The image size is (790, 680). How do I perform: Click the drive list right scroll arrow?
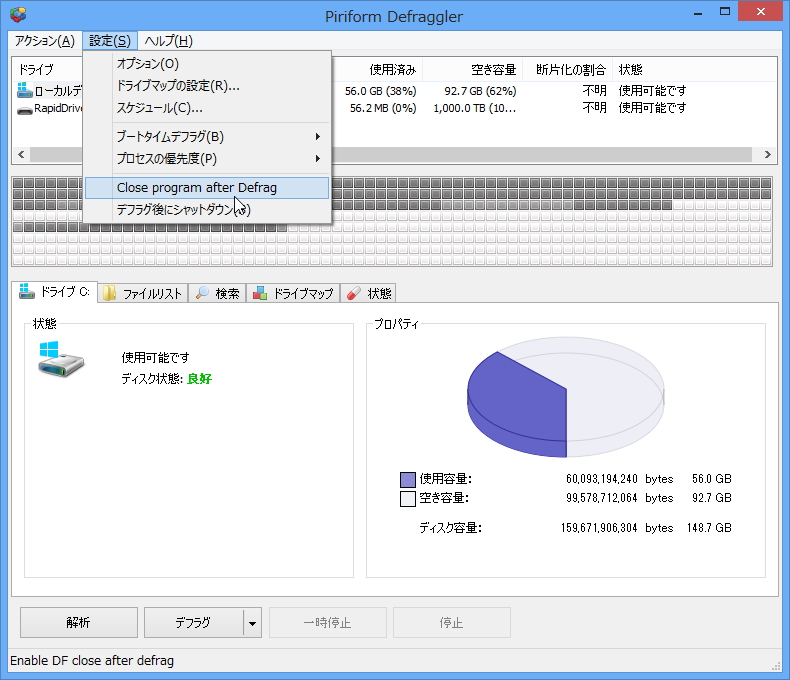[767, 154]
